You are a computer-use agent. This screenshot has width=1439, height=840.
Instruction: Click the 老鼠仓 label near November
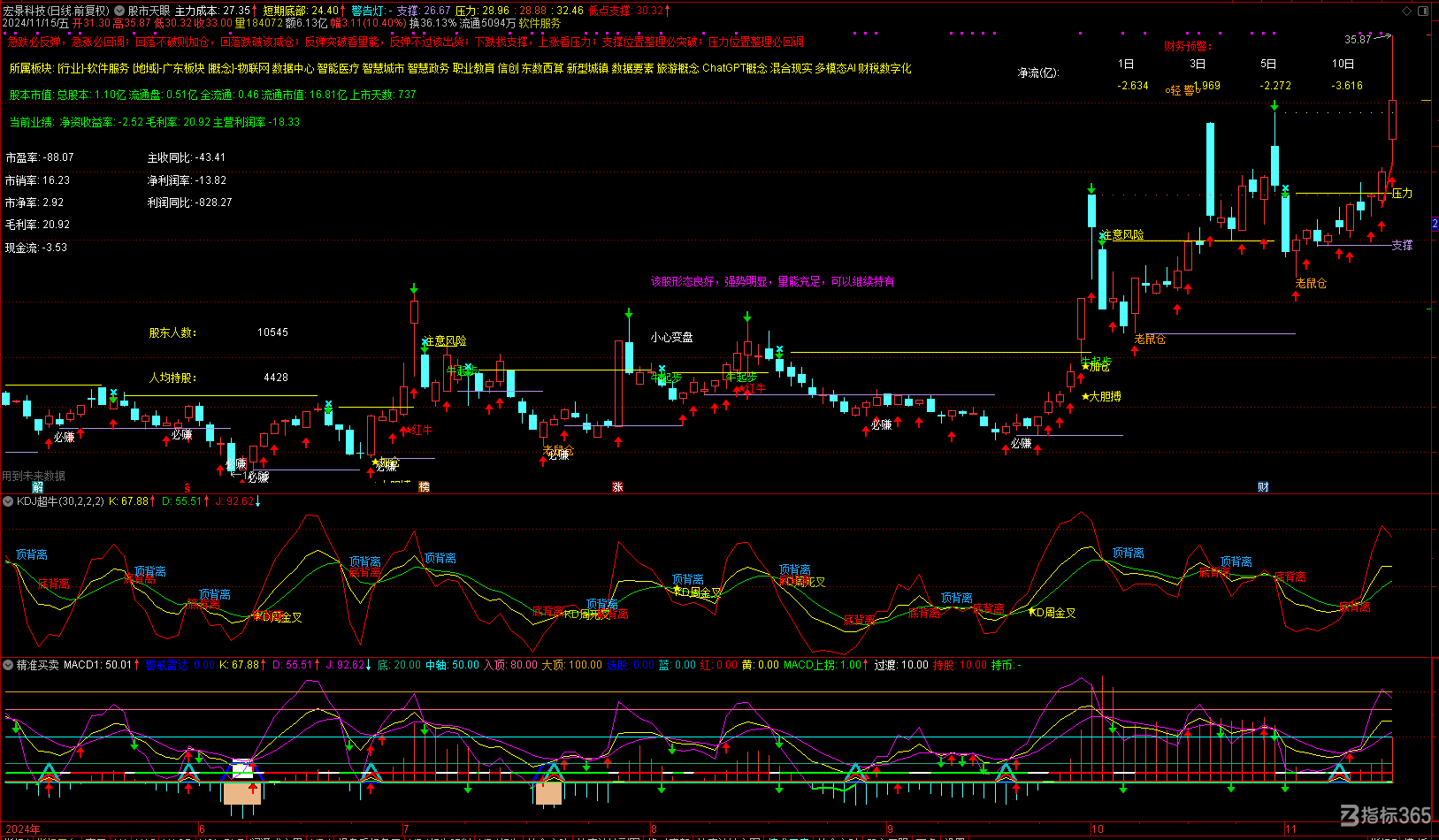coord(1311,283)
